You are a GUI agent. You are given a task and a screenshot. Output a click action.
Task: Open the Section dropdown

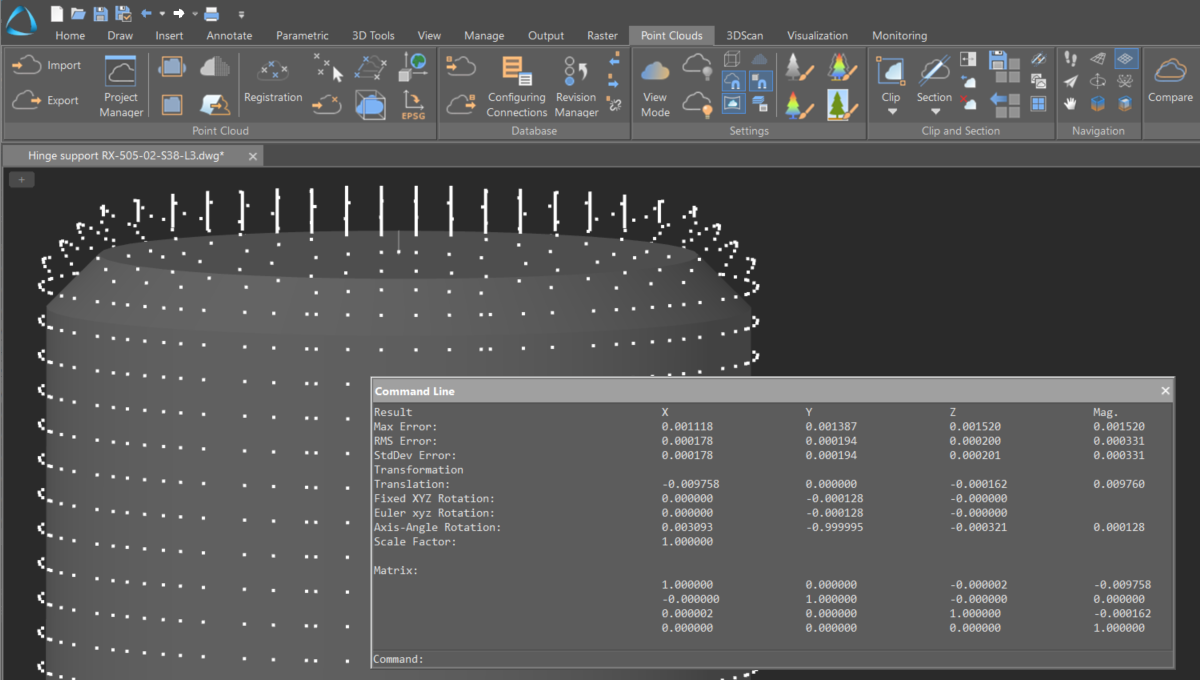click(936, 110)
